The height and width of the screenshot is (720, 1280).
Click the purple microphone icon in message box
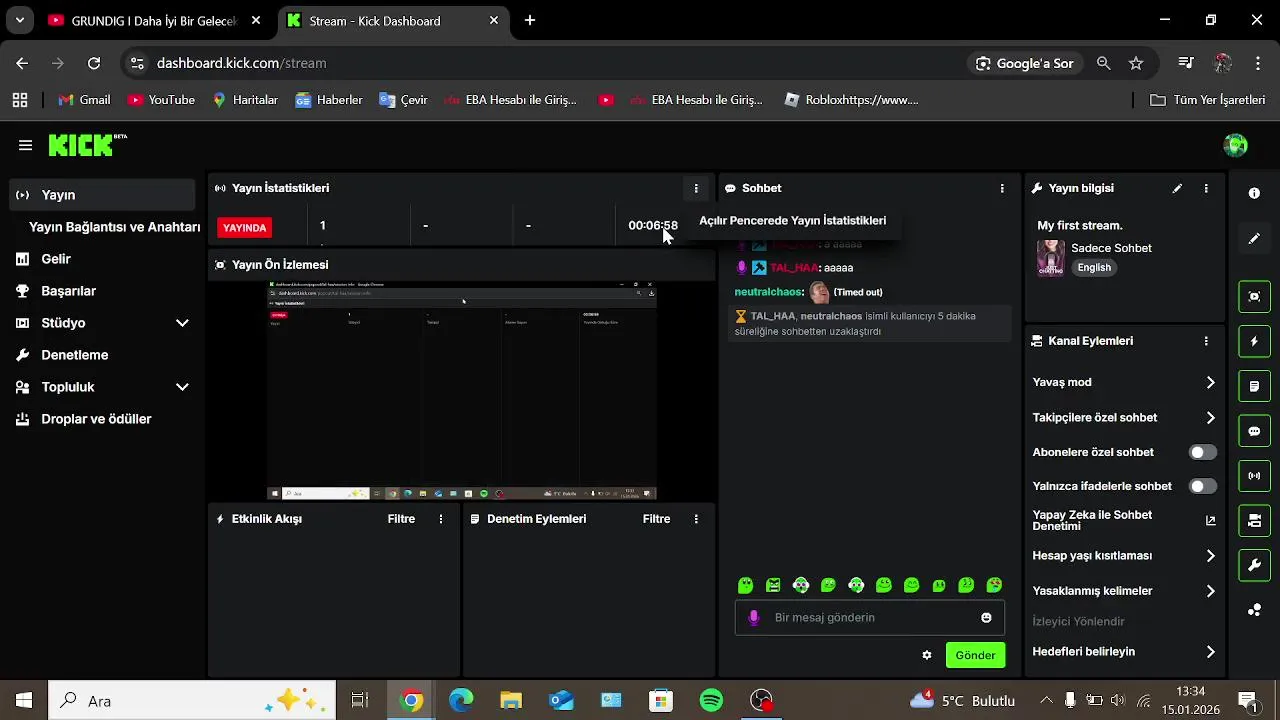(754, 618)
